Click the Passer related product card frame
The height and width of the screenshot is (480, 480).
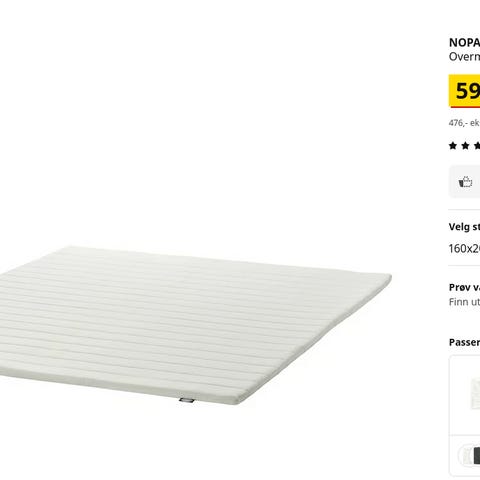pos(464,416)
